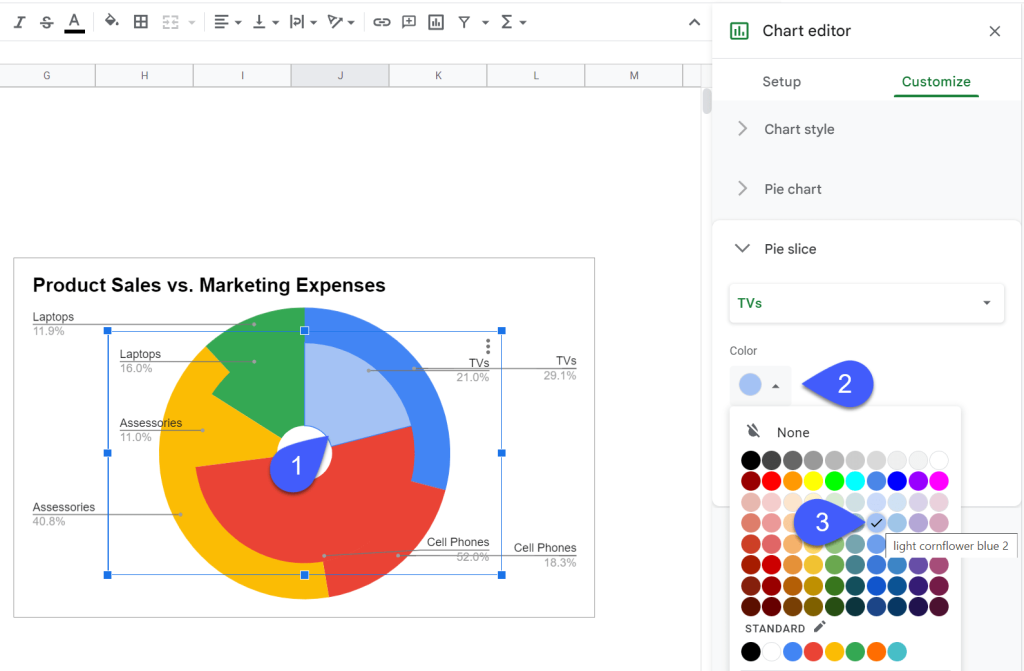Open the borders tool
Screen dimensions: 1024x671
click(x=140, y=21)
